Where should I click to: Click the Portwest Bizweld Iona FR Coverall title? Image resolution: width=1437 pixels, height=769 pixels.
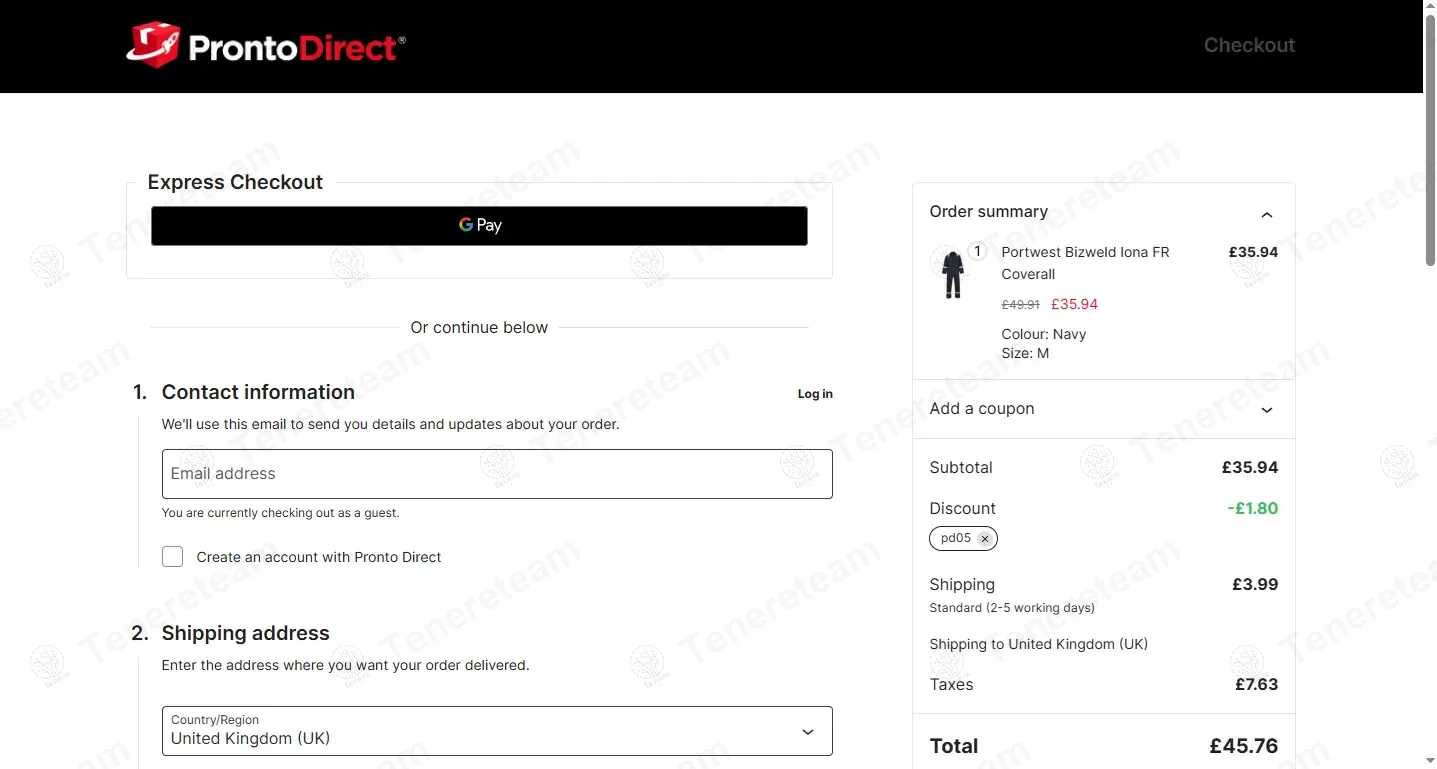pyautogui.click(x=1085, y=263)
